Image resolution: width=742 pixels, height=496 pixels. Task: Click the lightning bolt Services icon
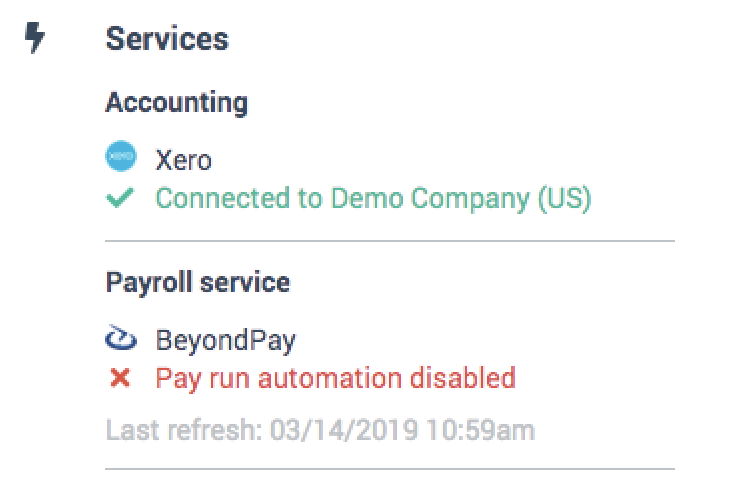coord(35,39)
